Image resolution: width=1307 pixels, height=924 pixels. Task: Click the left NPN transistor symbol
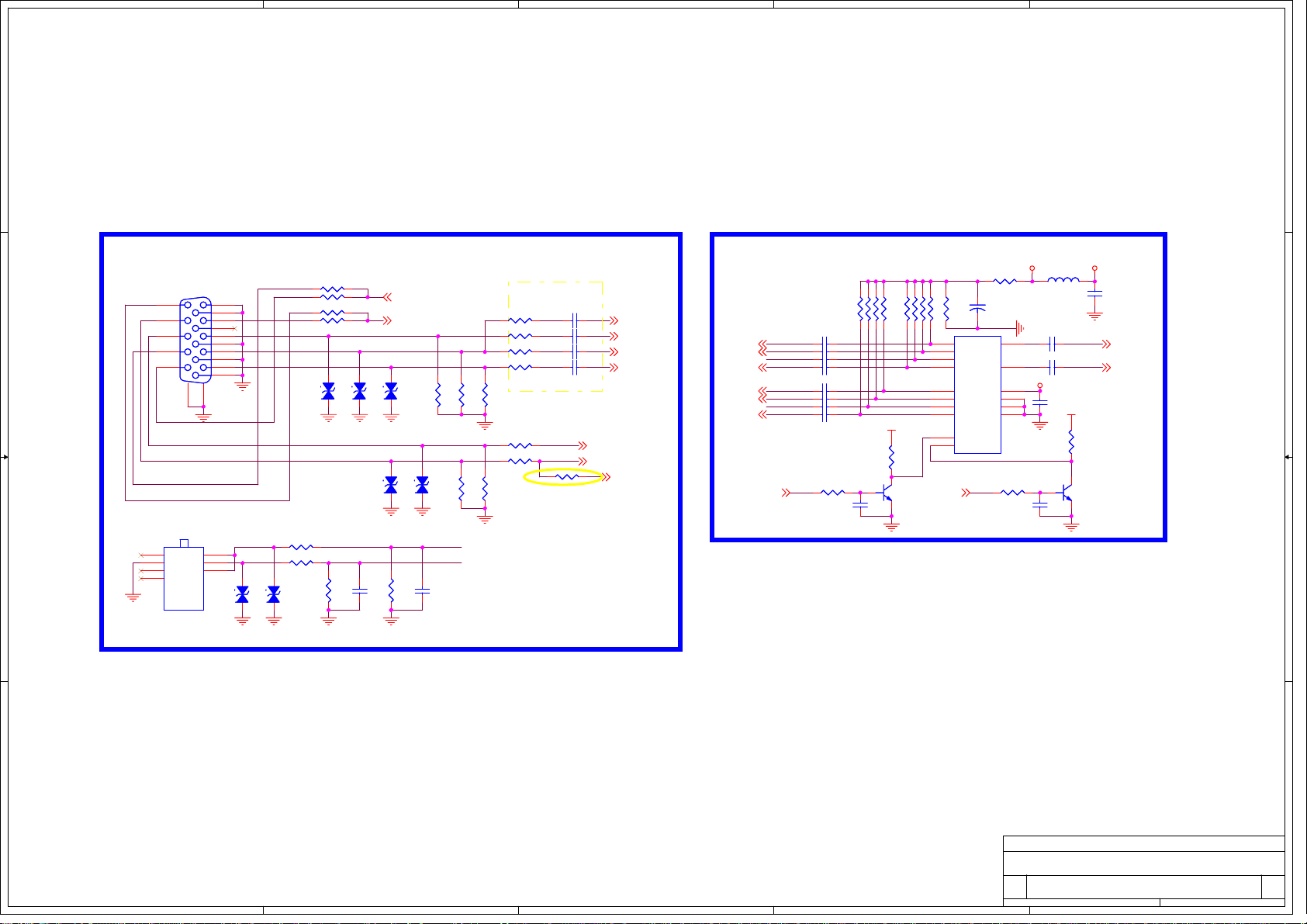click(x=885, y=493)
